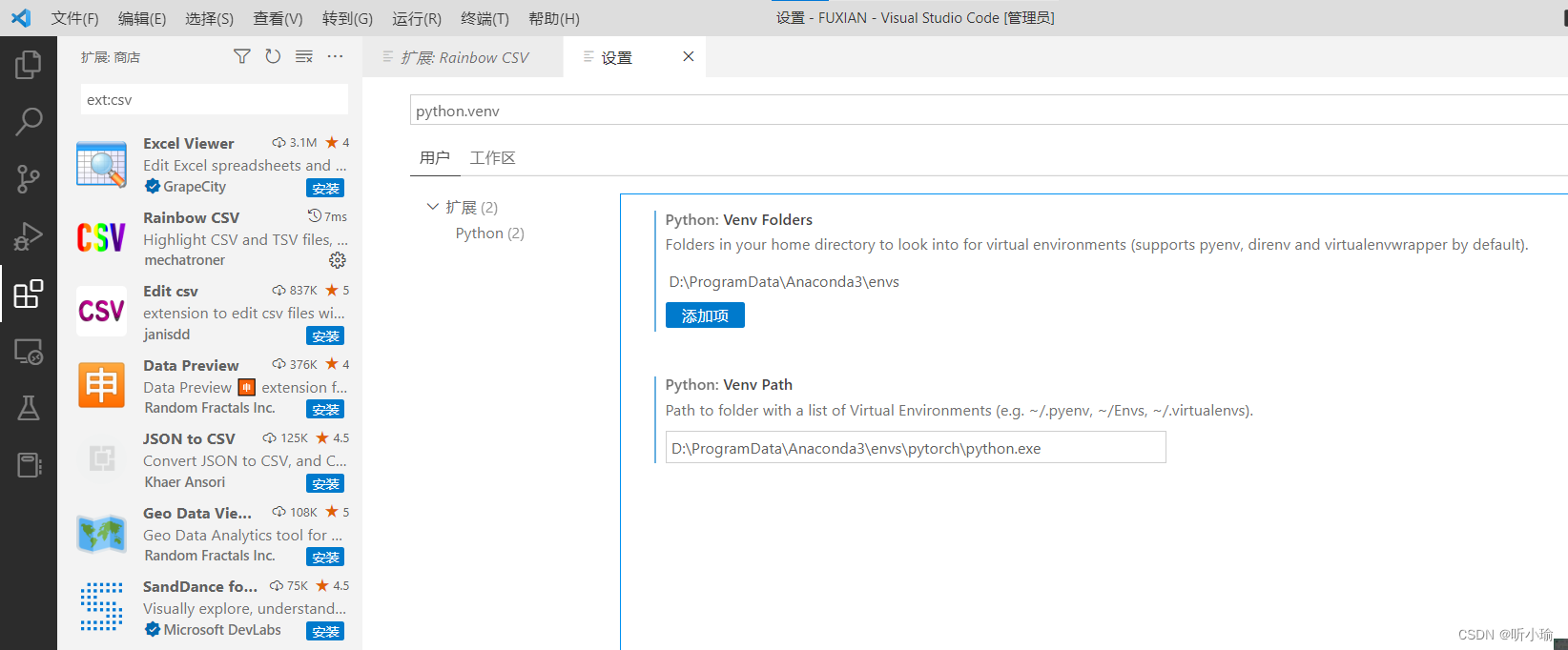The image size is (1568, 650).
Task: Select the 用户 user settings tab
Action: pyautogui.click(x=435, y=157)
